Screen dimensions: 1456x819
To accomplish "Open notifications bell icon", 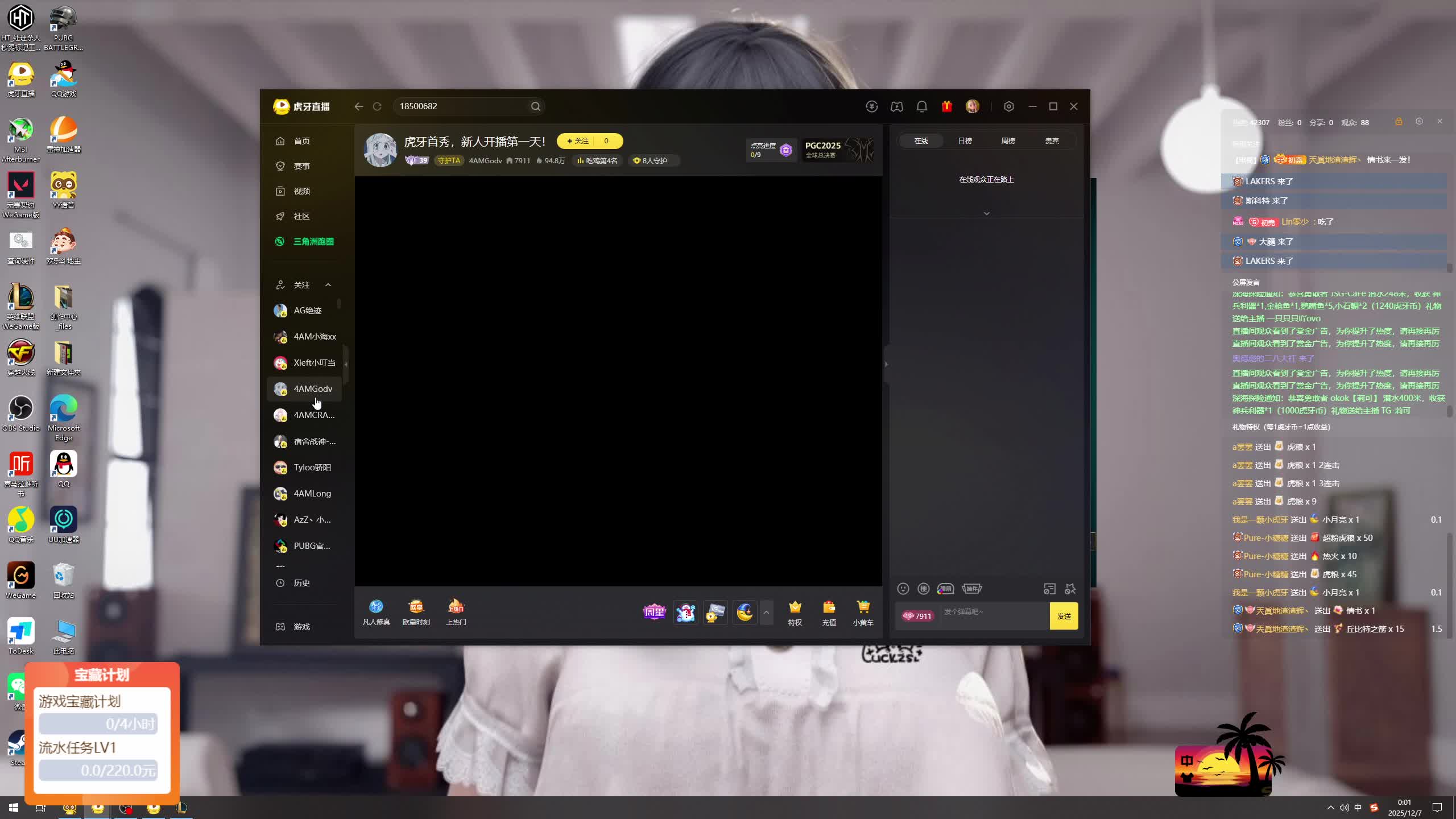I will click(921, 106).
